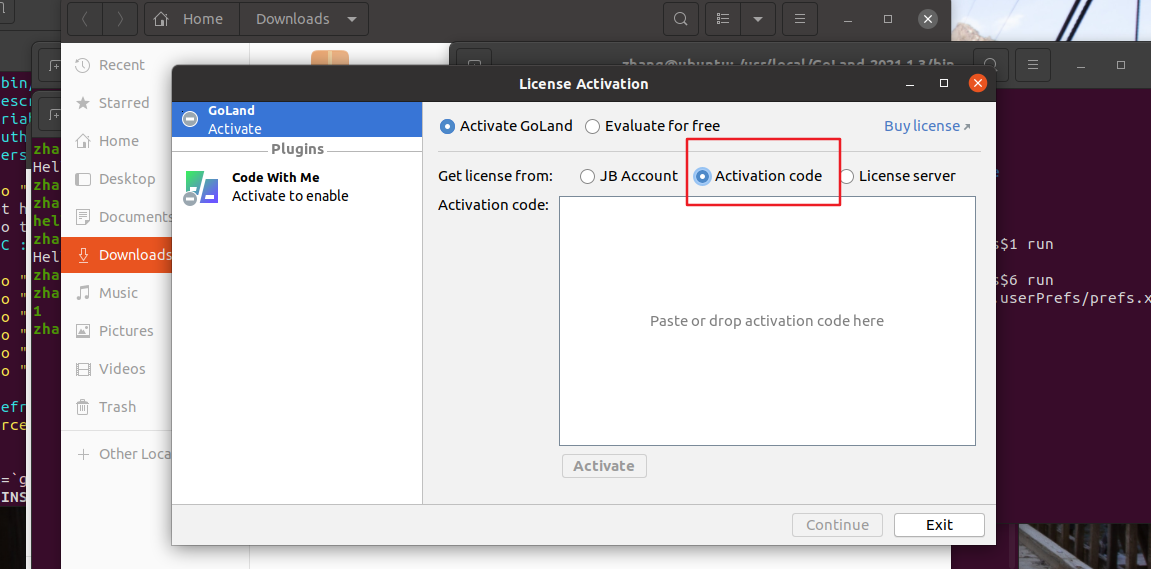This screenshot has width=1151, height=569.
Task: Open Documents in the Files sidebar
Action: coord(118,217)
